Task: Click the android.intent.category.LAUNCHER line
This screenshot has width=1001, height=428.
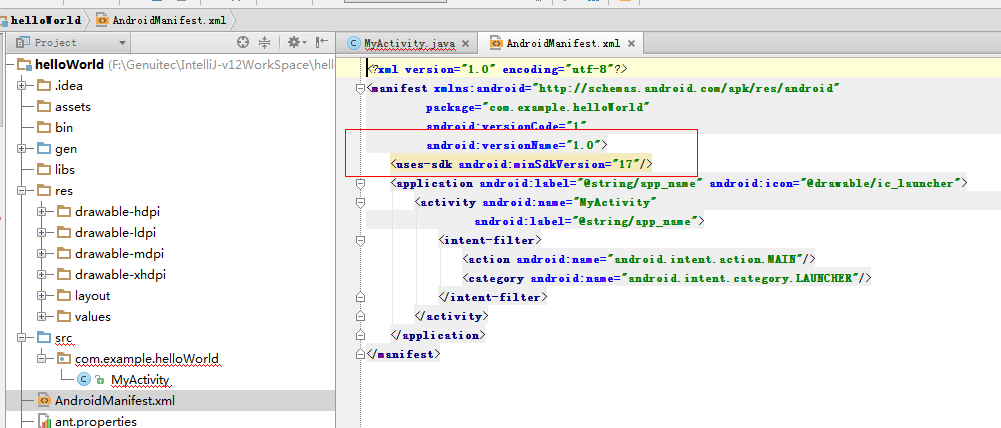Action: point(667,279)
